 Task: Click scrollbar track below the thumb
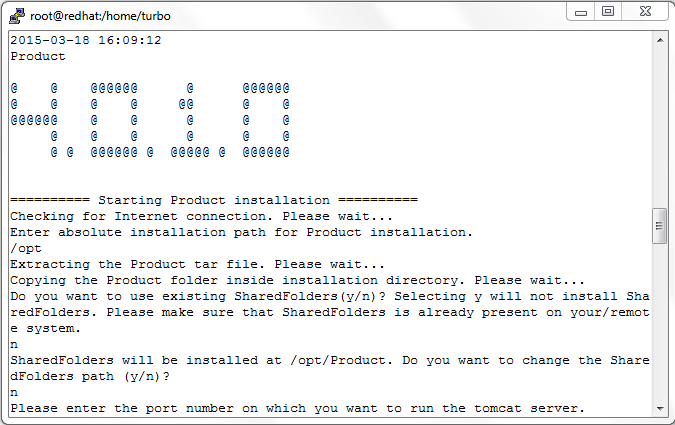(x=660, y=323)
